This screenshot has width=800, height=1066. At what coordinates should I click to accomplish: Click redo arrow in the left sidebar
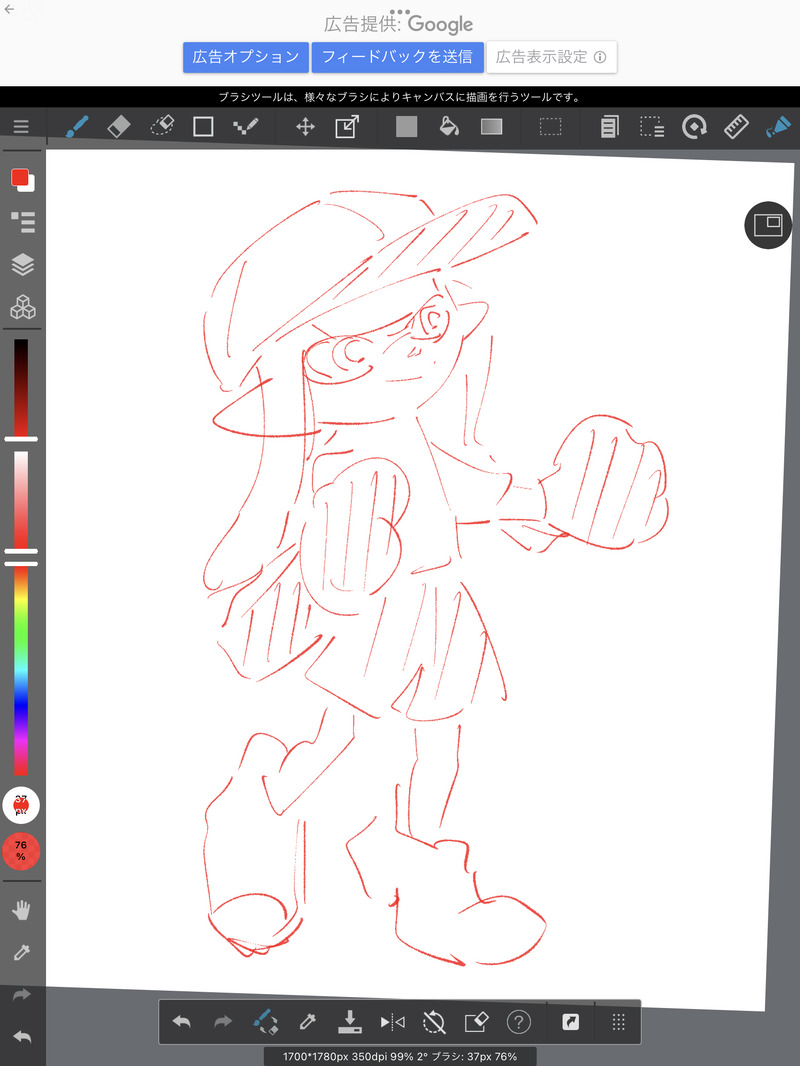pos(22,995)
